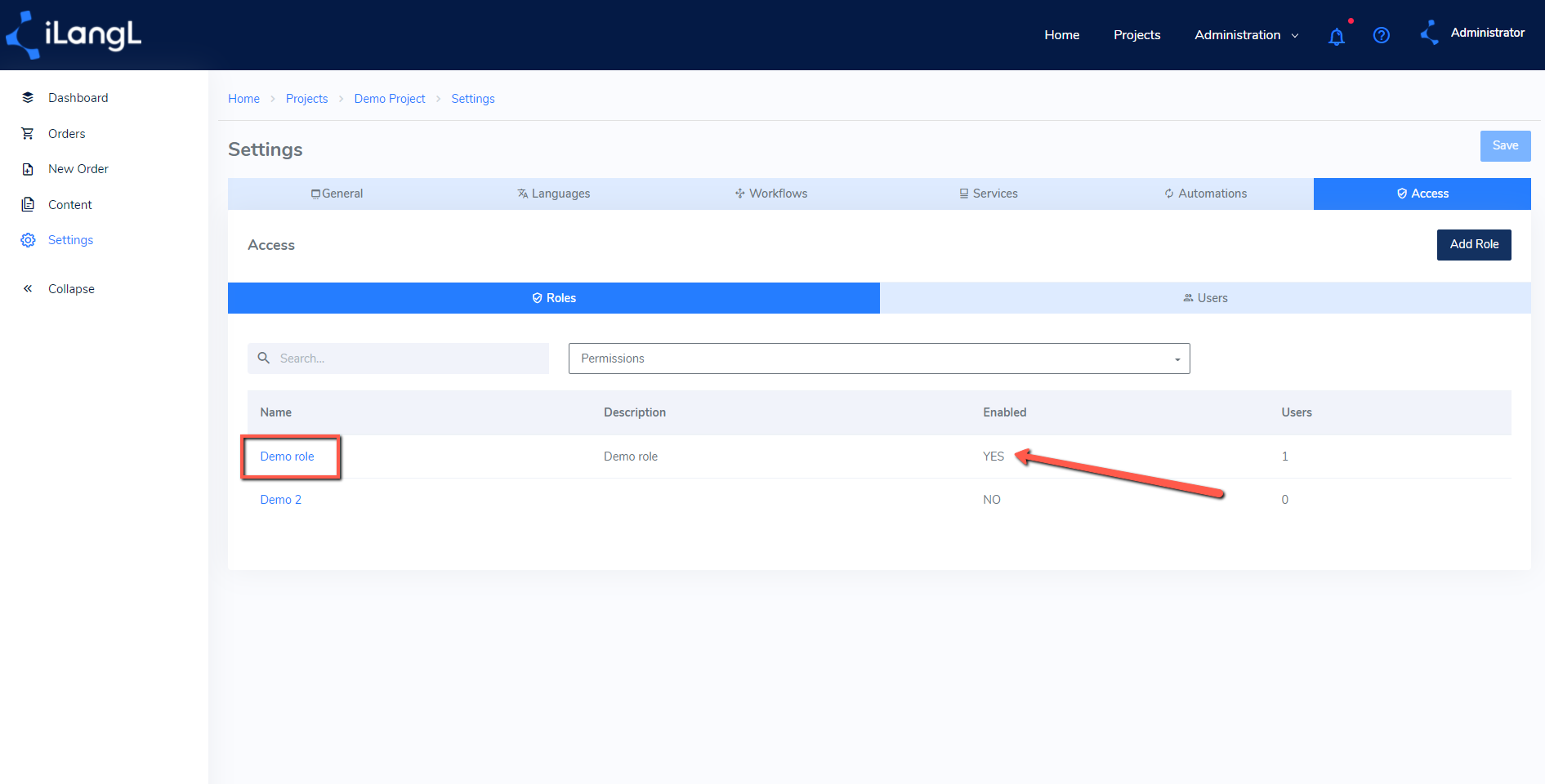Image resolution: width=1545 pixels, height=784 pixels.
Task: Click the Save button
Action: 1506,145
